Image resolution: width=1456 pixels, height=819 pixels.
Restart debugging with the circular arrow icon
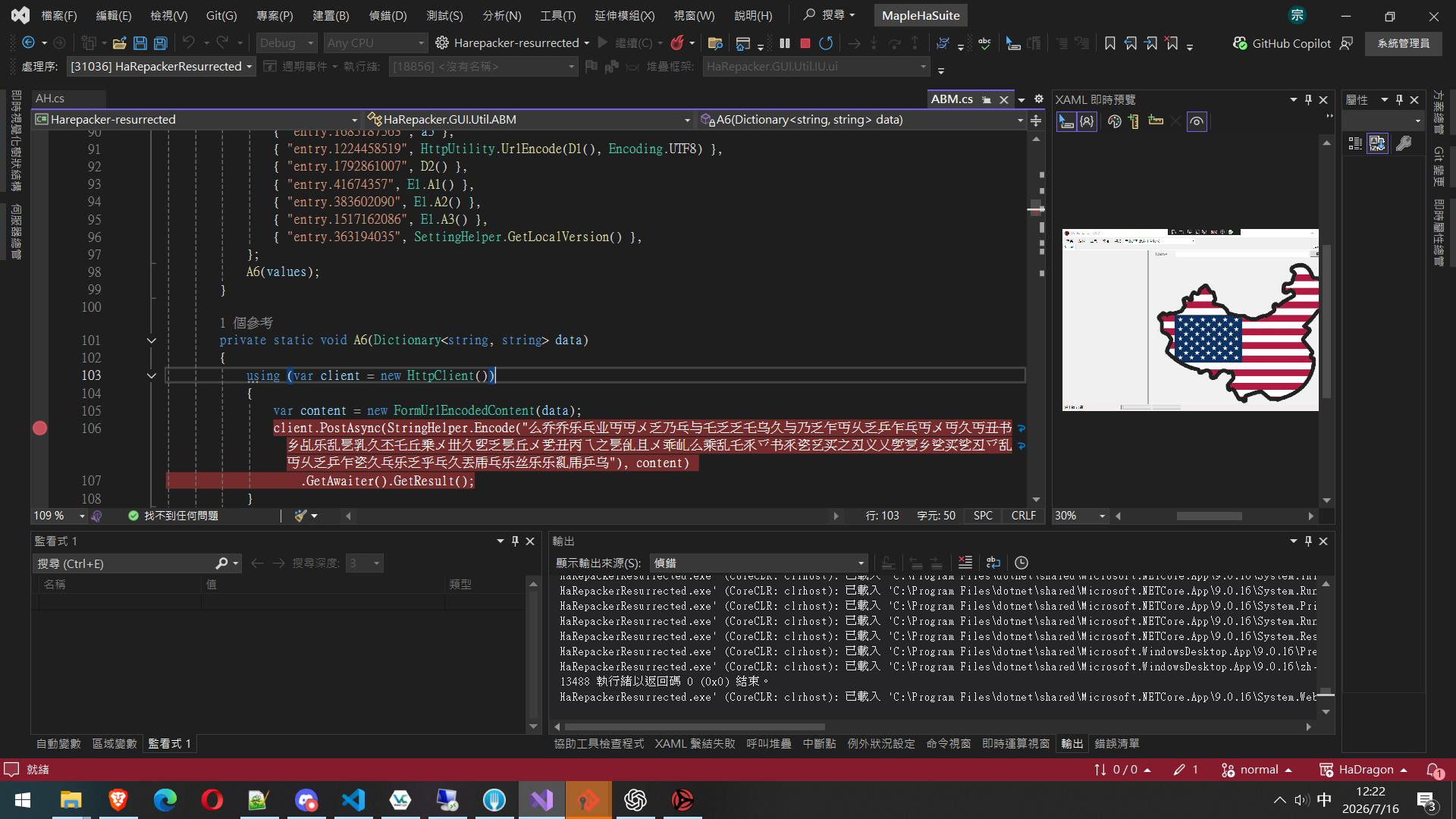826,43
